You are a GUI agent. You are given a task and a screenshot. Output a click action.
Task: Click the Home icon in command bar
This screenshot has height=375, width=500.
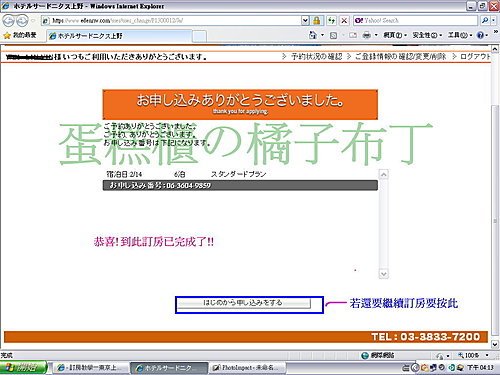(x=313, y=35)
